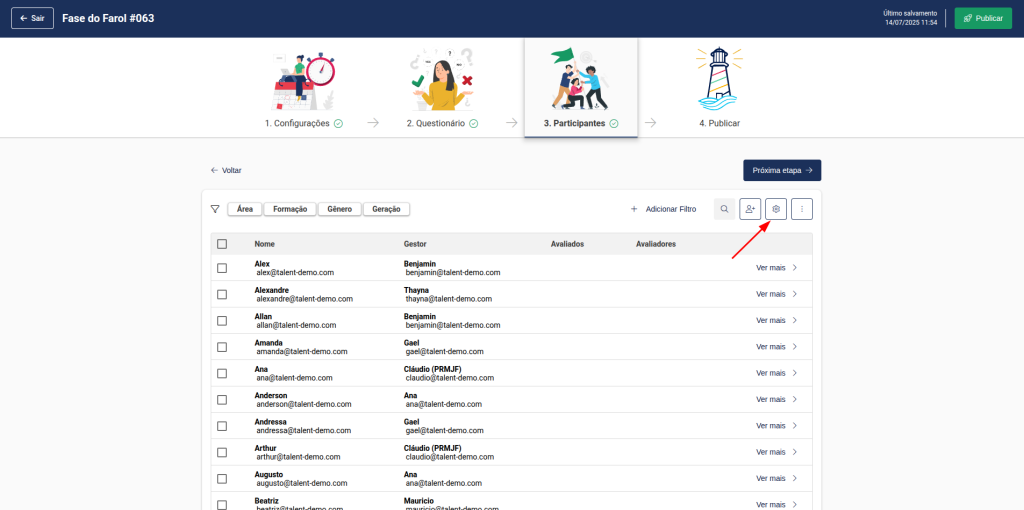Go to the 3. Participantes step tab
The height and width of the screenshot is (510, 1024).
click(580, 123)
